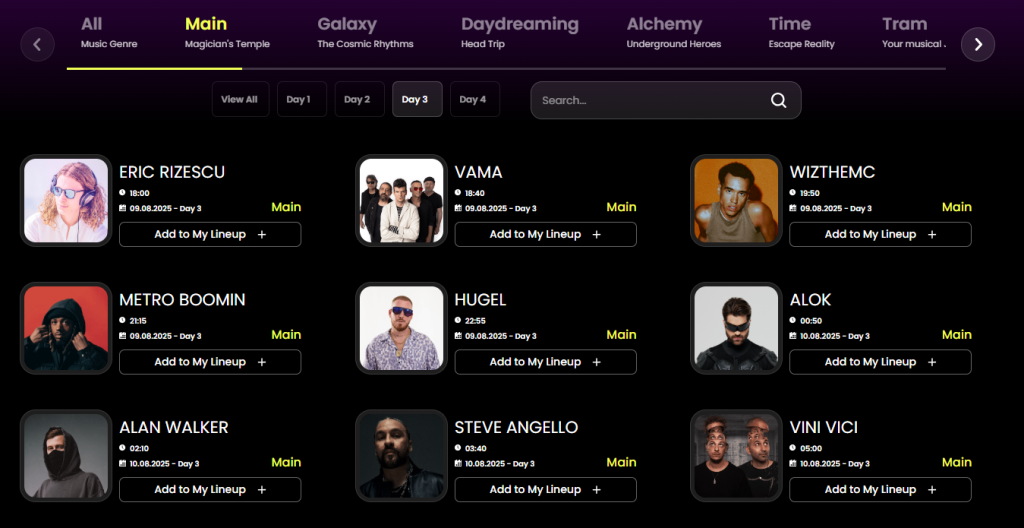The image size is (1024, 528).
Task: Click plus icon for Metro Boomin lineup
Action: pyautogui.click(x=262, y=362)
